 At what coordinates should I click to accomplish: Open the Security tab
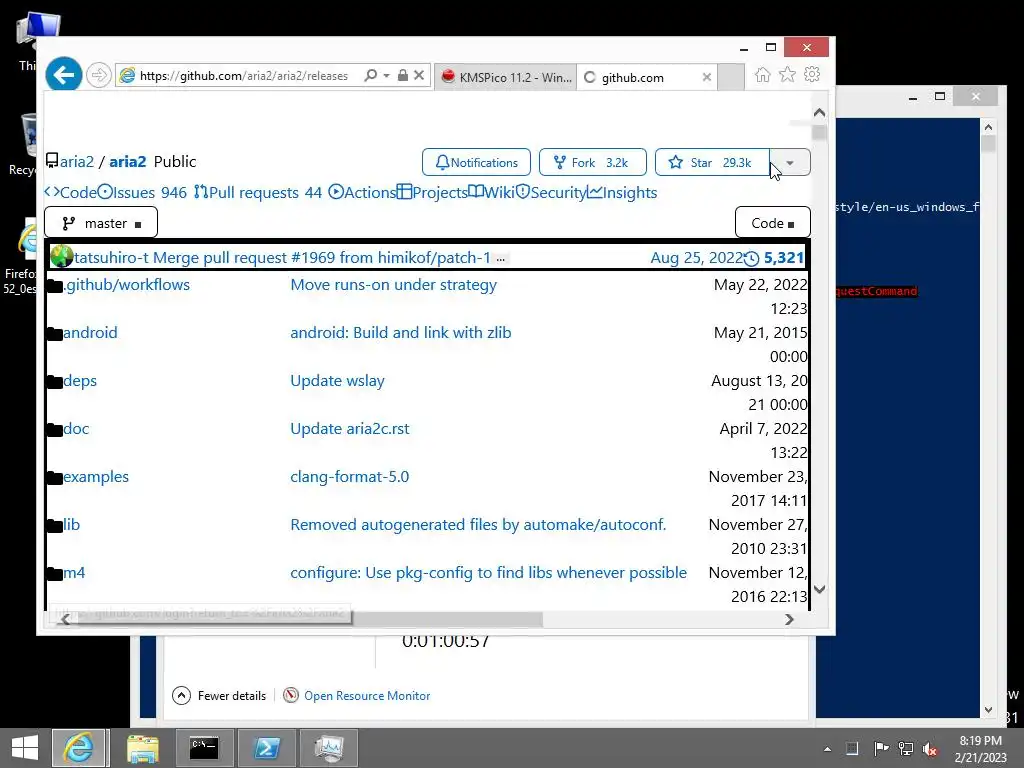point(551,193)
